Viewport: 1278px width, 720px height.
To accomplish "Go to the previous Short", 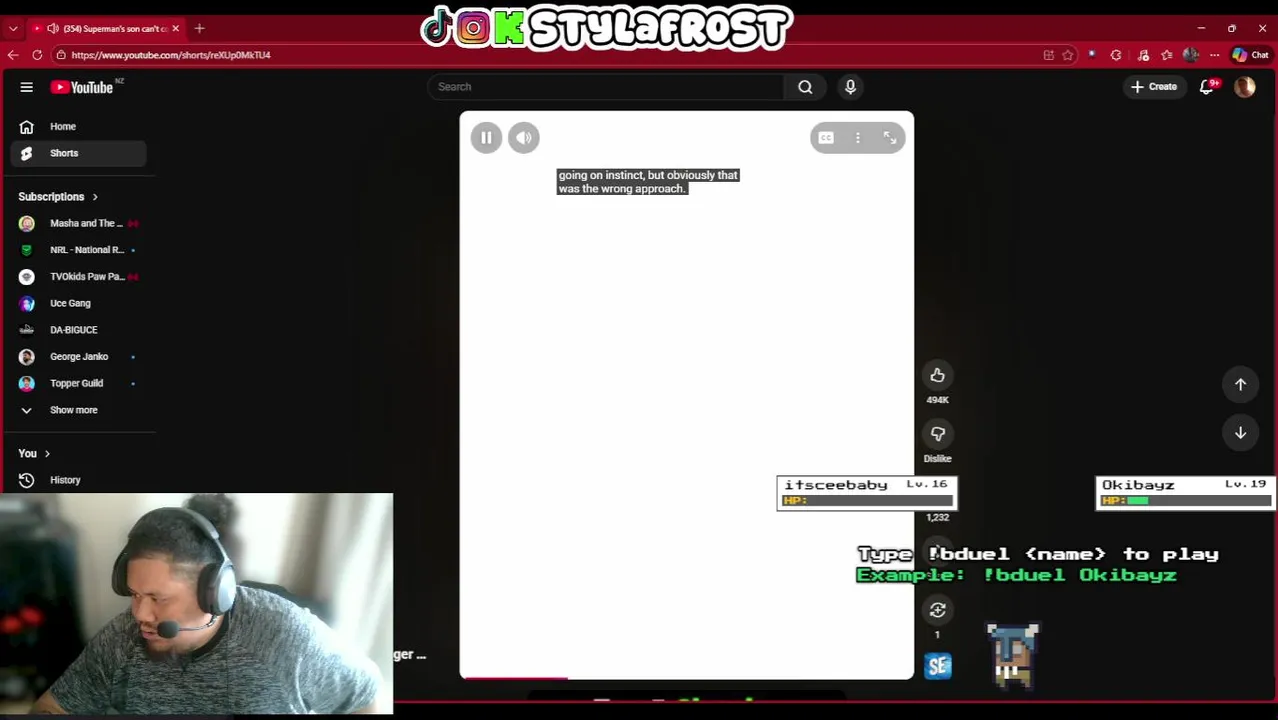I will [1240, 384].
